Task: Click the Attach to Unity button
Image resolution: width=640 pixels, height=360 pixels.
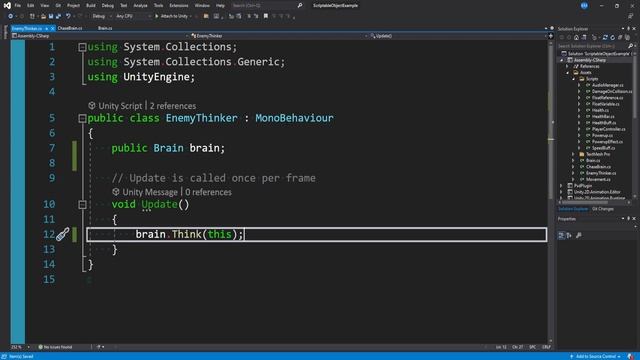Action: [x=173, y=16]
